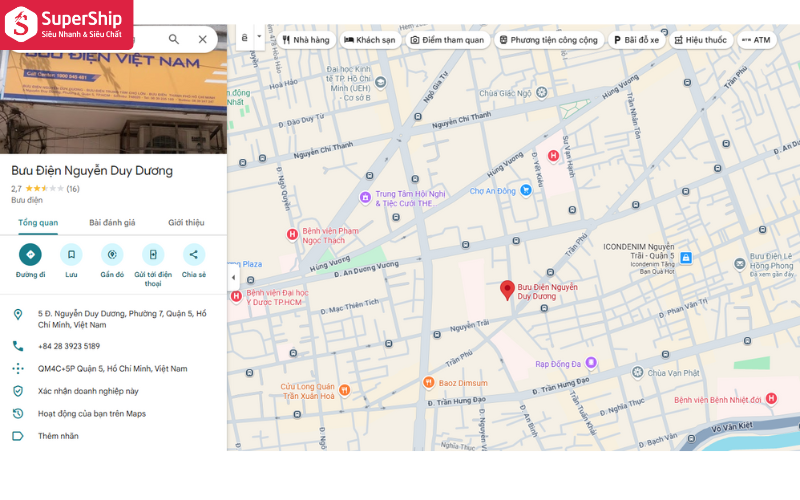Click phone number +84 28 3923 5189
This screenshot has height=500, width=800.
click(x=69, y=346)
